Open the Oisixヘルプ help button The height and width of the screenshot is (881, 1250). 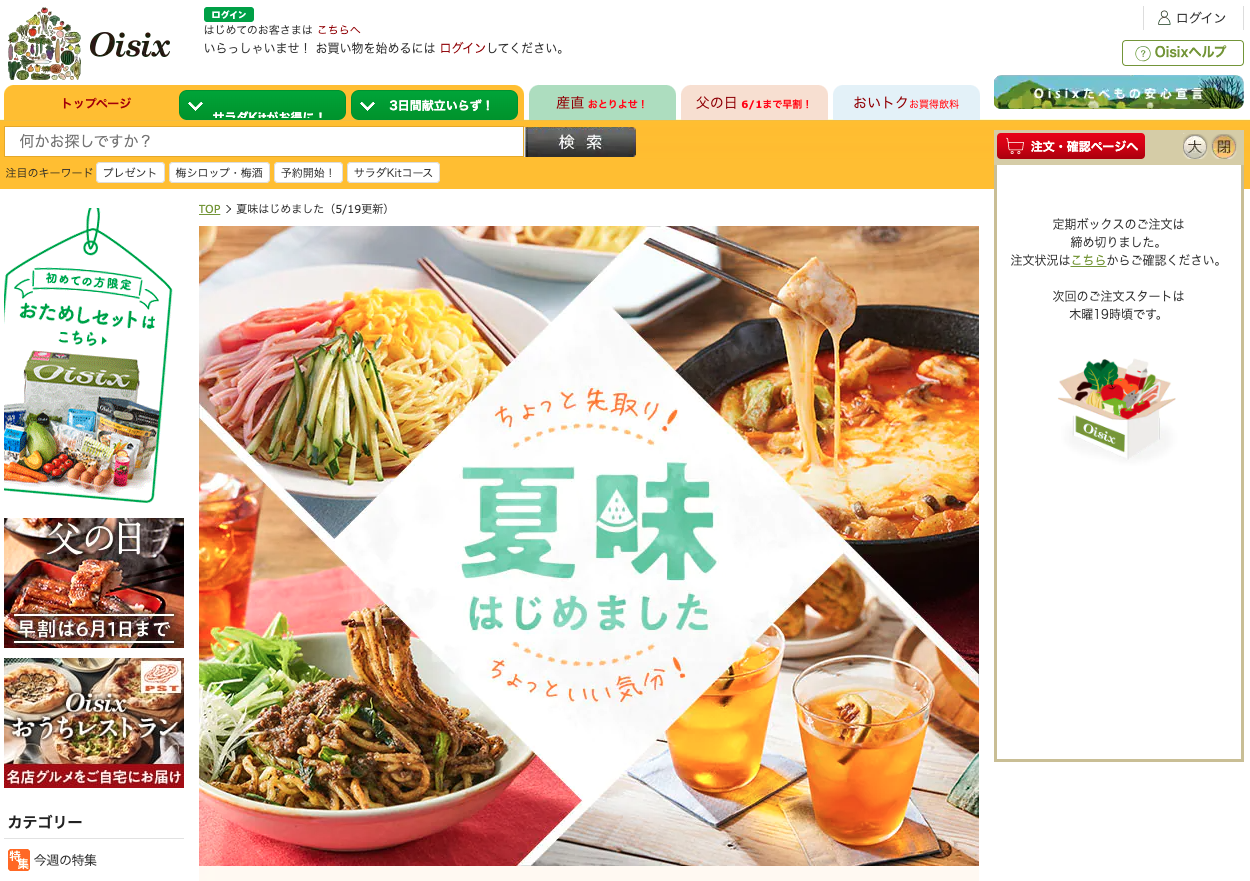click(x=1182, y=53)
